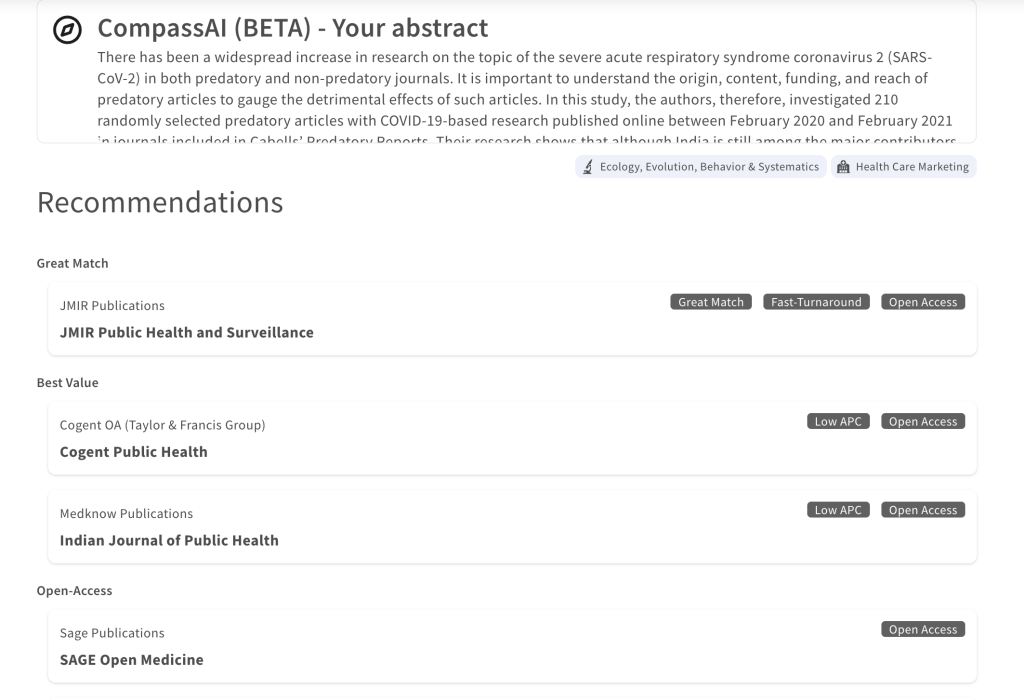
Task: Select the Ecology, Evolution, Behavior & Systematics tag
Action: (x=700, y=166)
